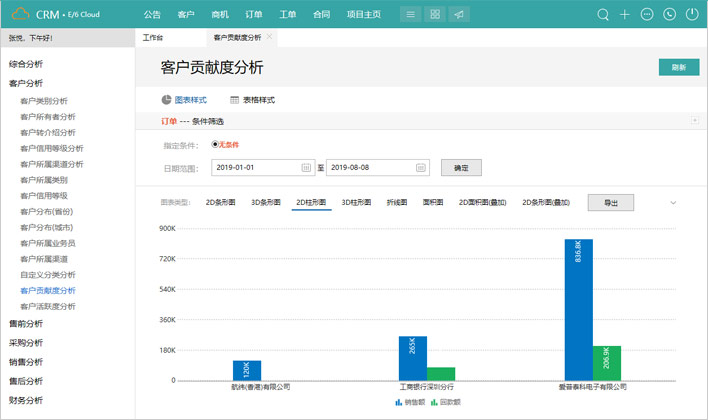The image size is (708, 420).
Task: Click the phone call icon in header
Action: 669,15
